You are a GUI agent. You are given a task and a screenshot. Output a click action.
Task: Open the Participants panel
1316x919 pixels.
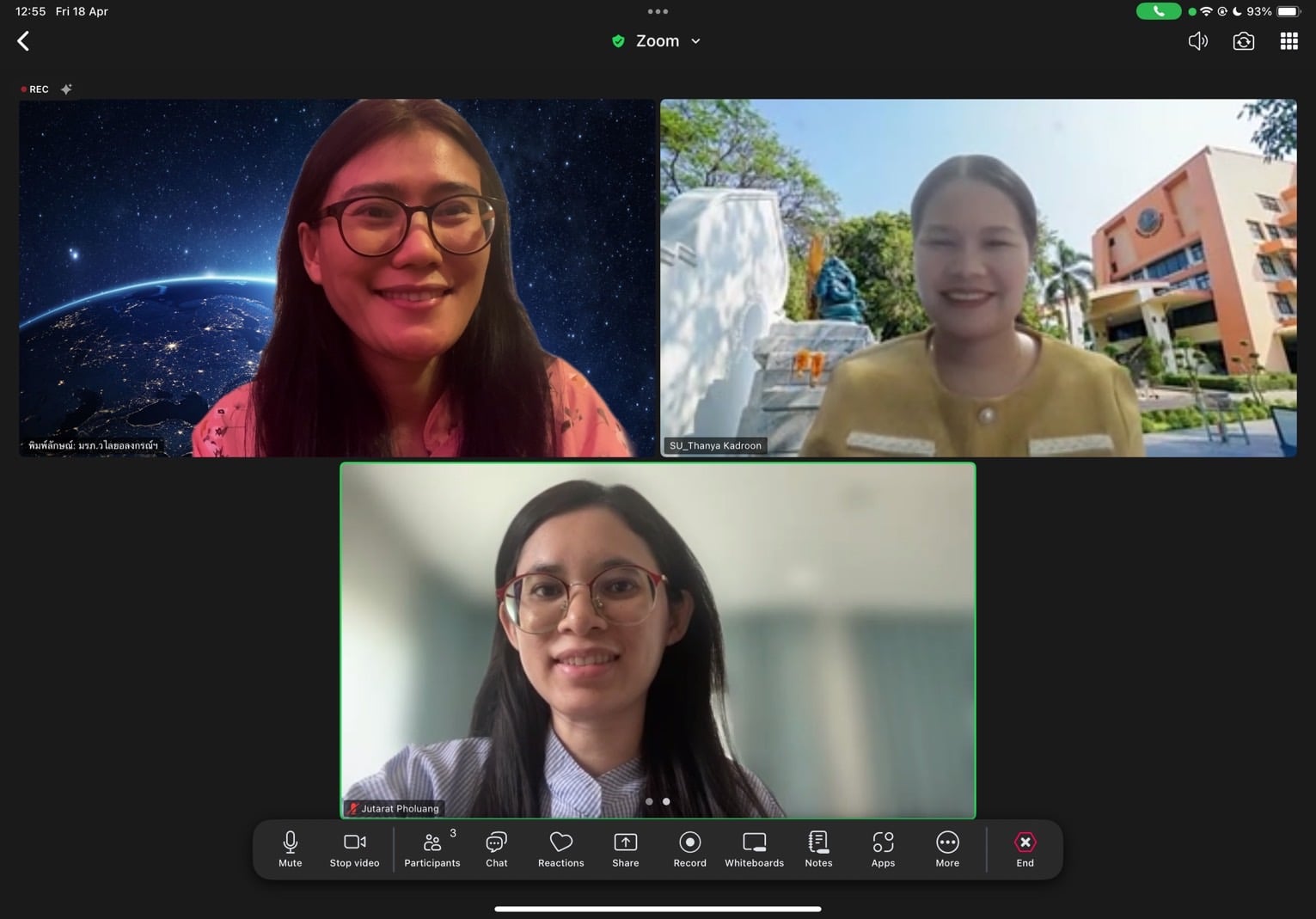[432, 849]
